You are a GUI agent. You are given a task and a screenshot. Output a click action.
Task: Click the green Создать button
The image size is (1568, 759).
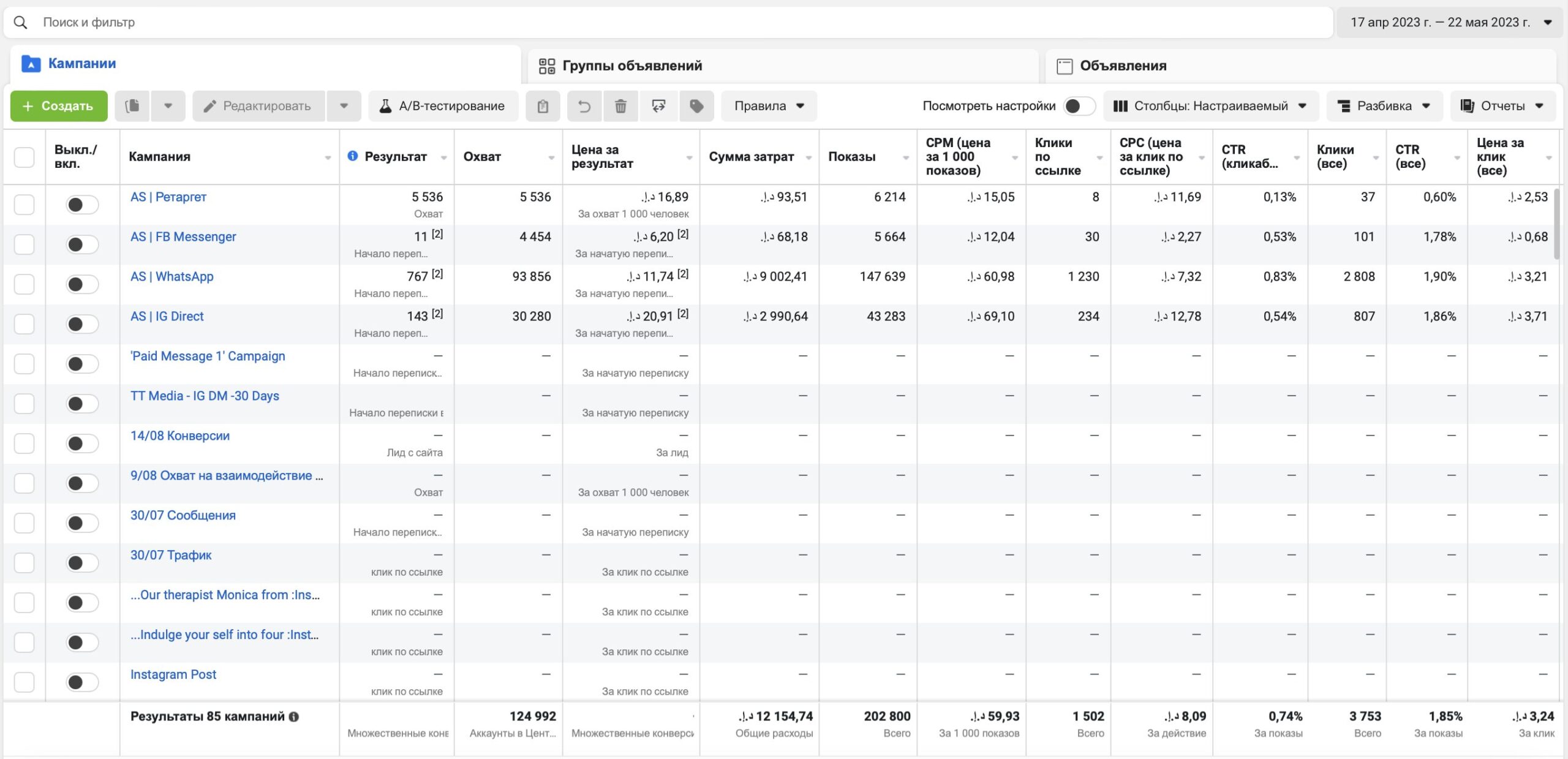[x=59, y=106]
